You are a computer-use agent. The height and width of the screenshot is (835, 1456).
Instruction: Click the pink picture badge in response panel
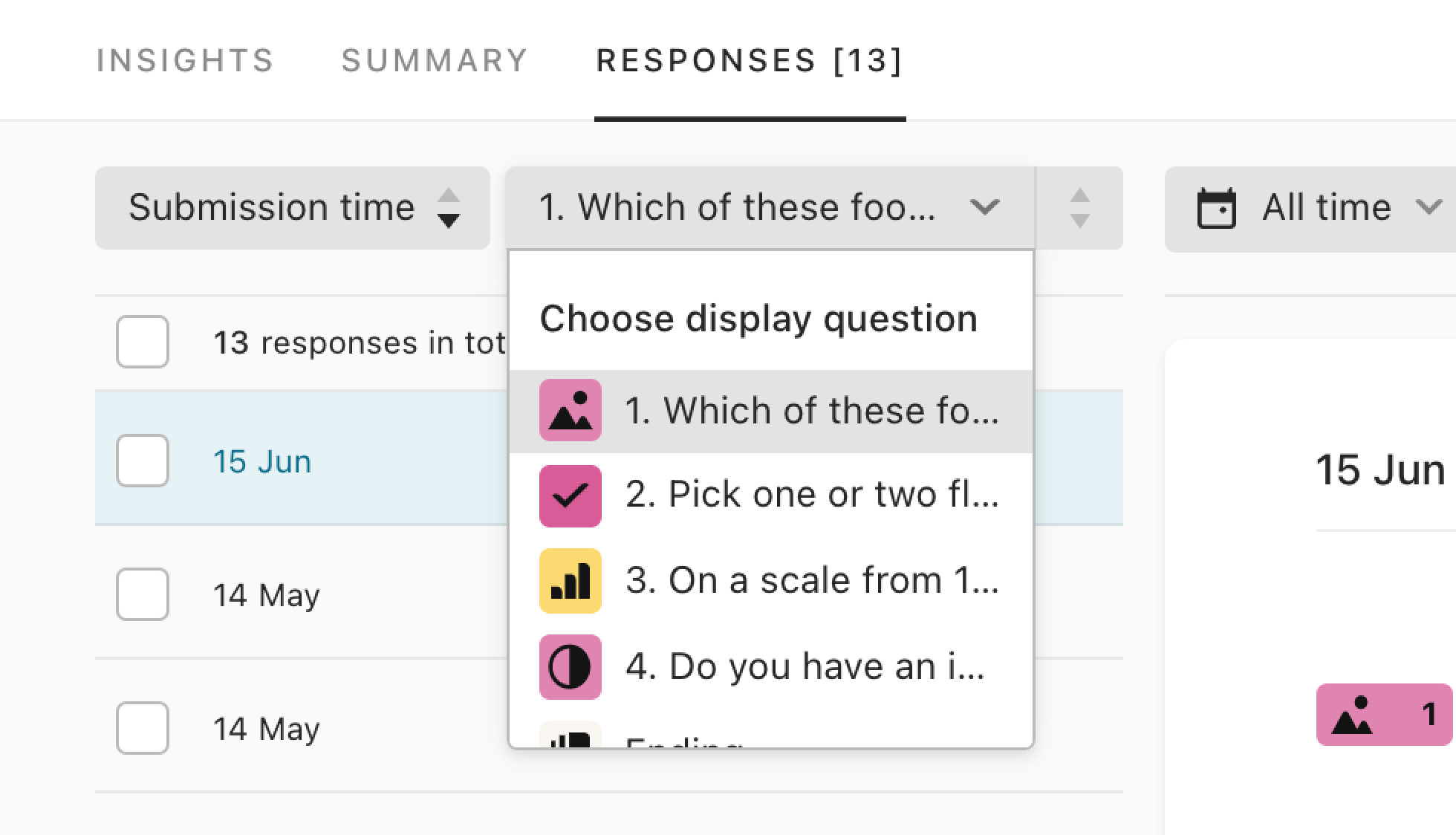point(1384,715)
